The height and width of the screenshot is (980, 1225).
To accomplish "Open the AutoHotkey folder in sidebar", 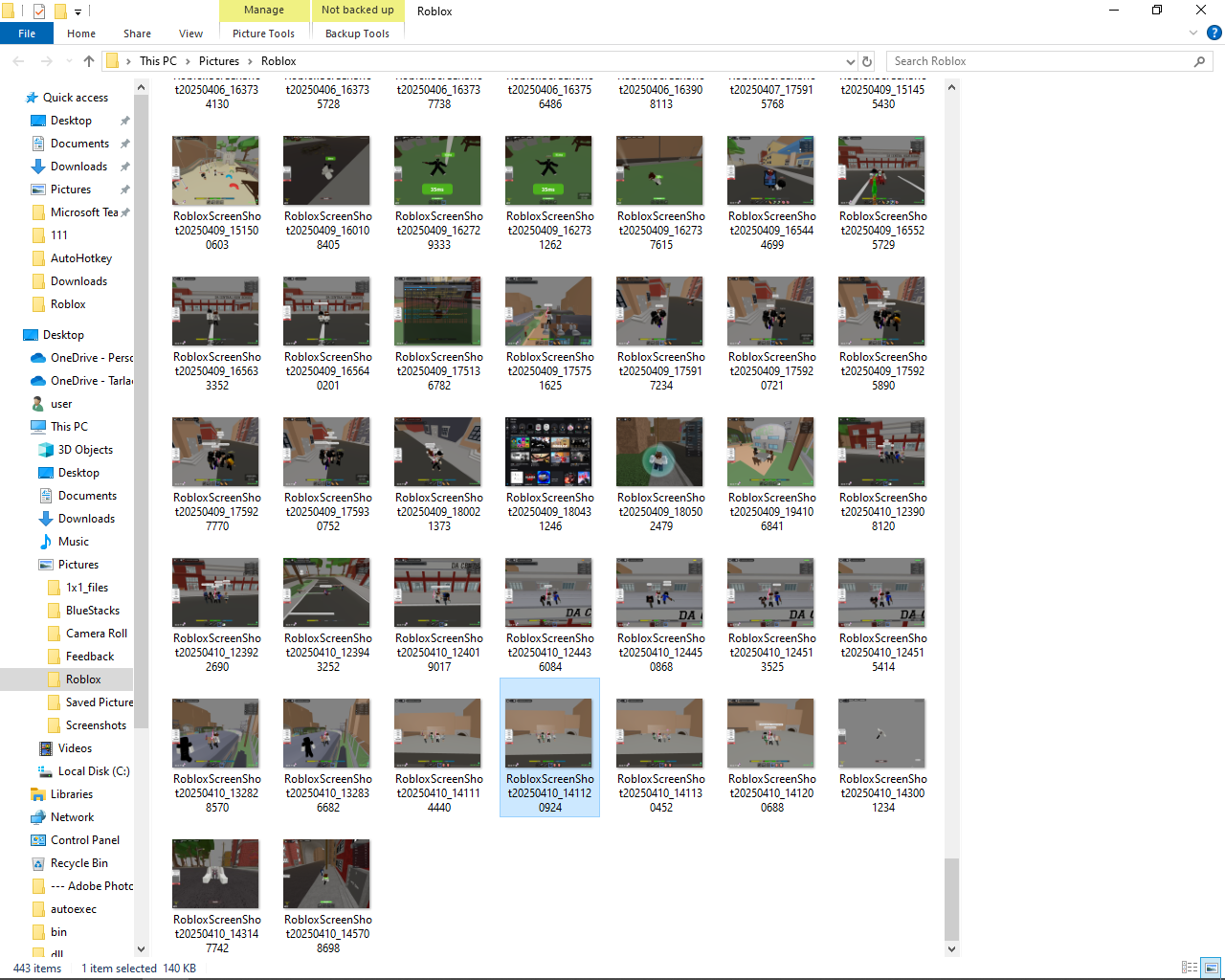I will pos(81,258).
